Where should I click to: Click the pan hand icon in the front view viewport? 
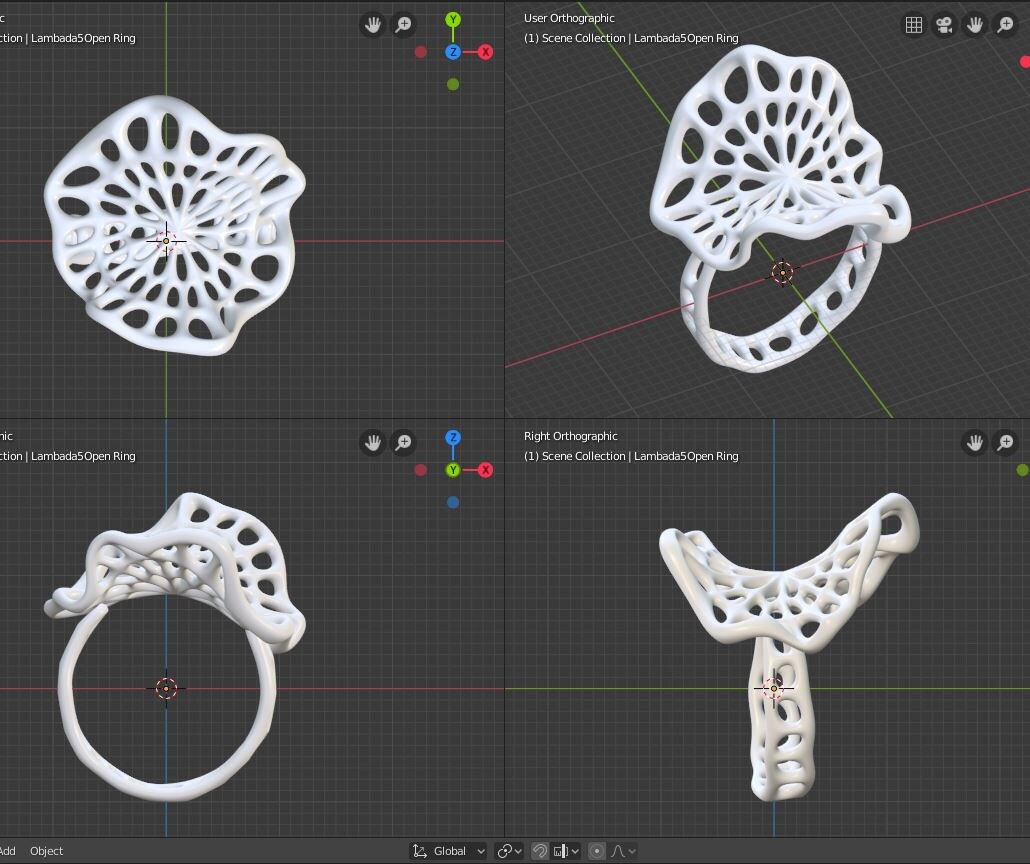[x=372, y=443]
